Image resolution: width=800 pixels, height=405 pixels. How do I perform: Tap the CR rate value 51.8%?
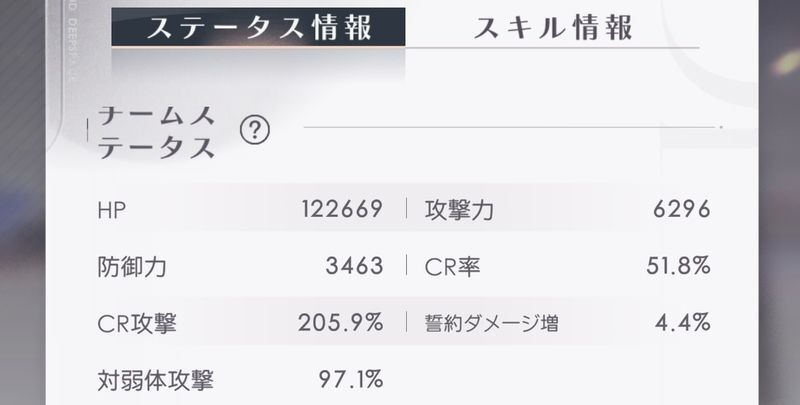[679, 266]
